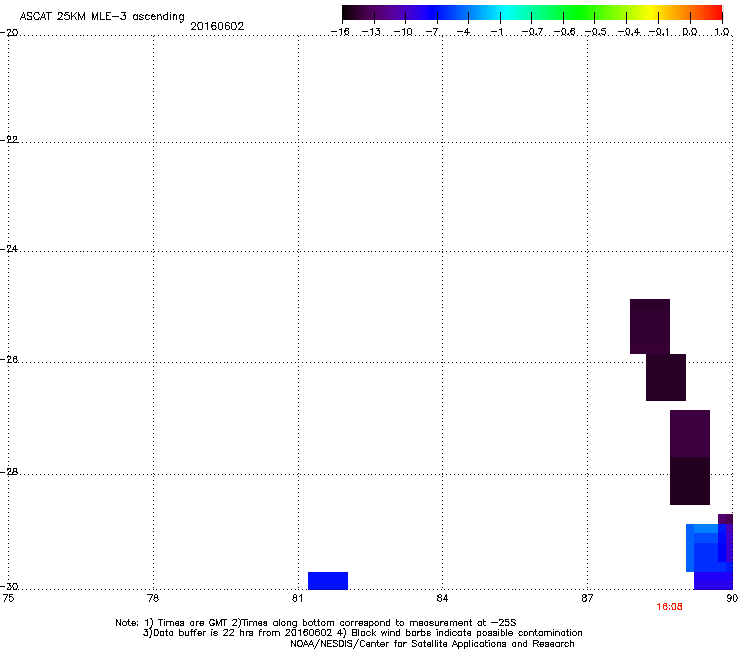Select colorbar label -4

[x=463, y=32]
